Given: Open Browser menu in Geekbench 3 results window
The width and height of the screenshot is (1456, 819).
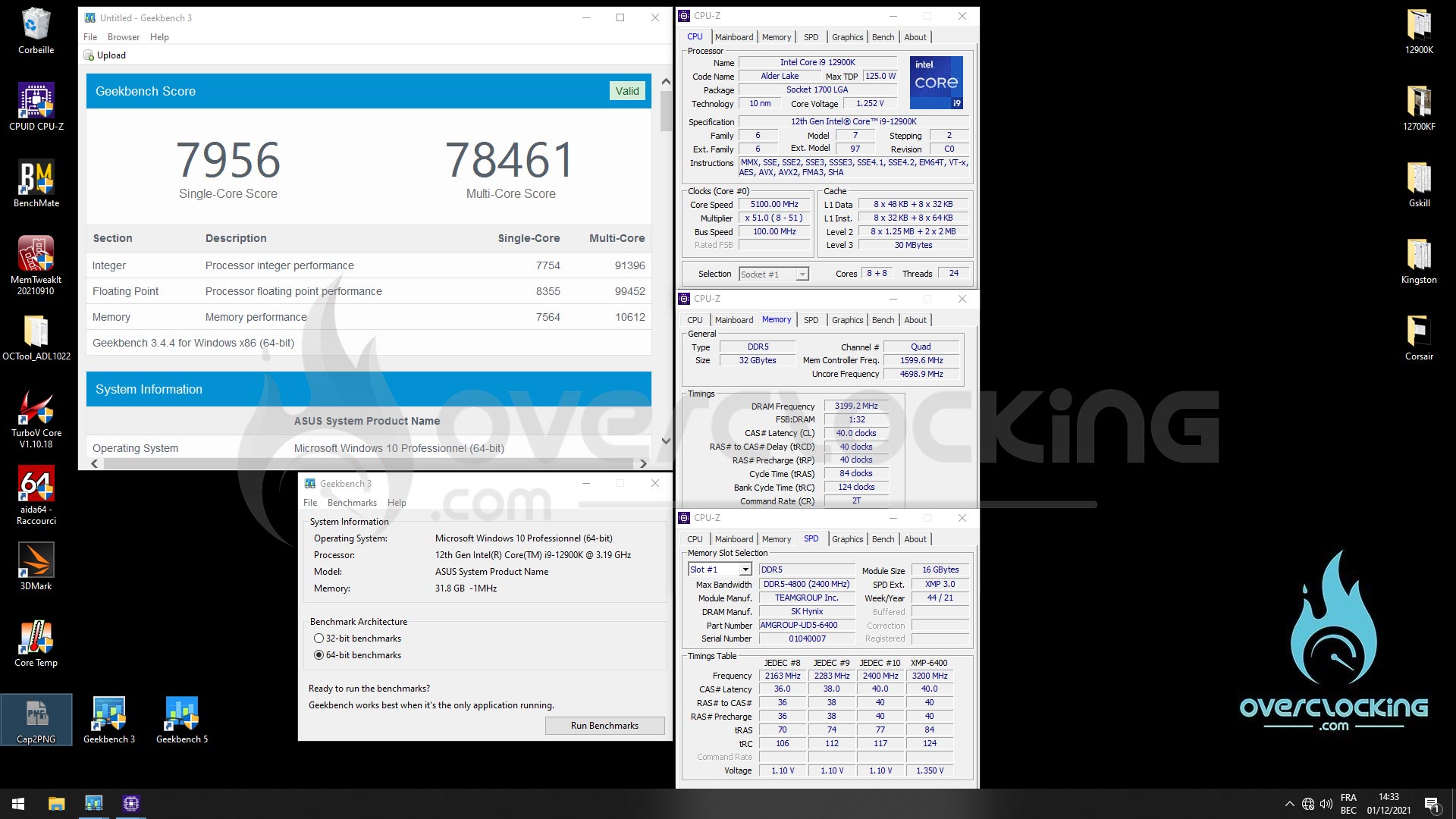Looking at the screenshot, I should [x=124, y=37].
